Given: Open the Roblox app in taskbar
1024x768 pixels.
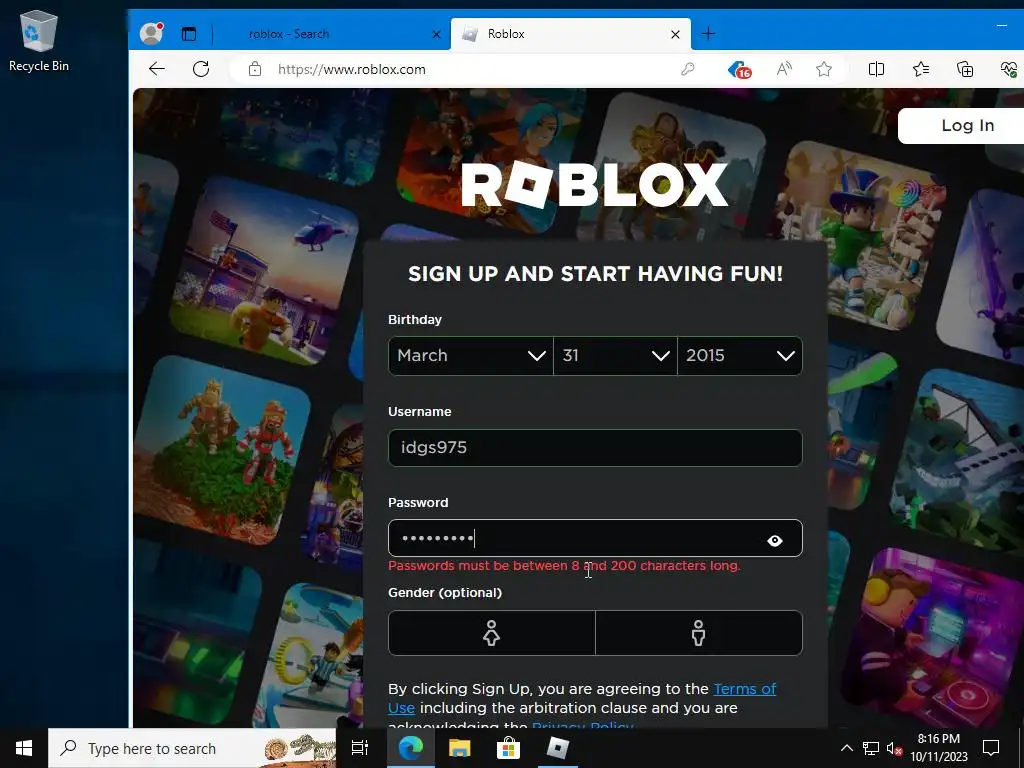Looking at the screenshot, I should tap(558, 748).
